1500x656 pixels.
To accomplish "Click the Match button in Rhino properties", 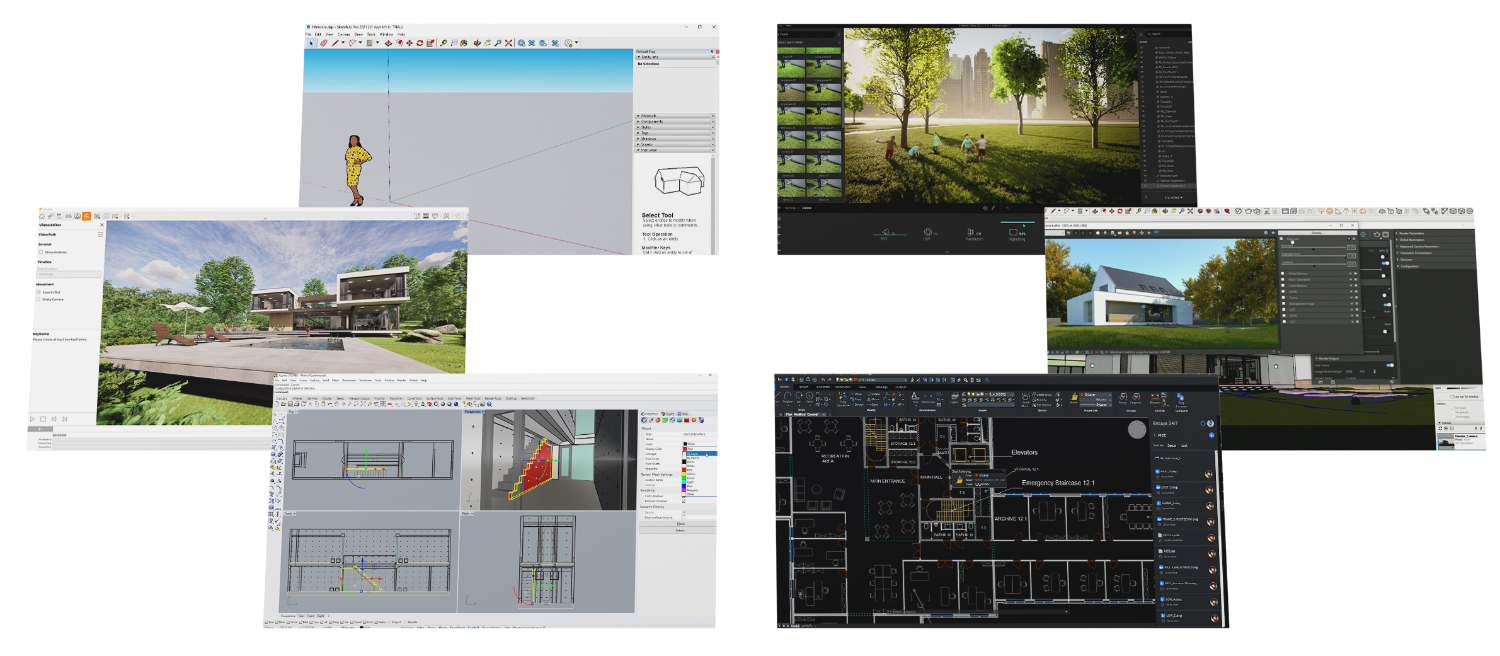I will click(x=681, y=522).
